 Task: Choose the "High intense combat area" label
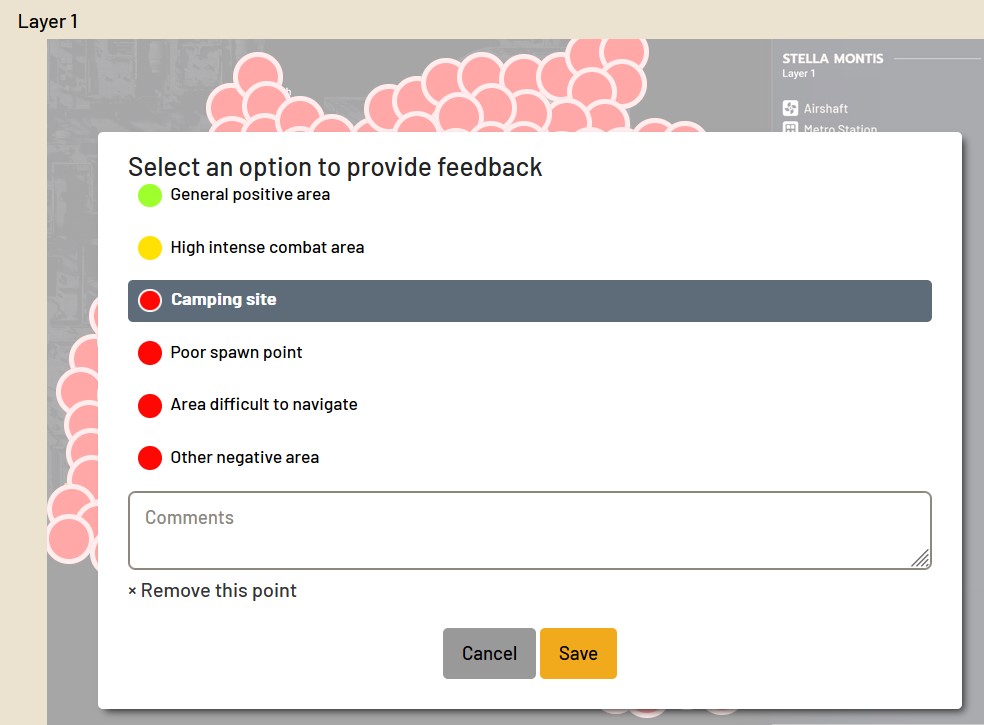[x=267, y=247]
